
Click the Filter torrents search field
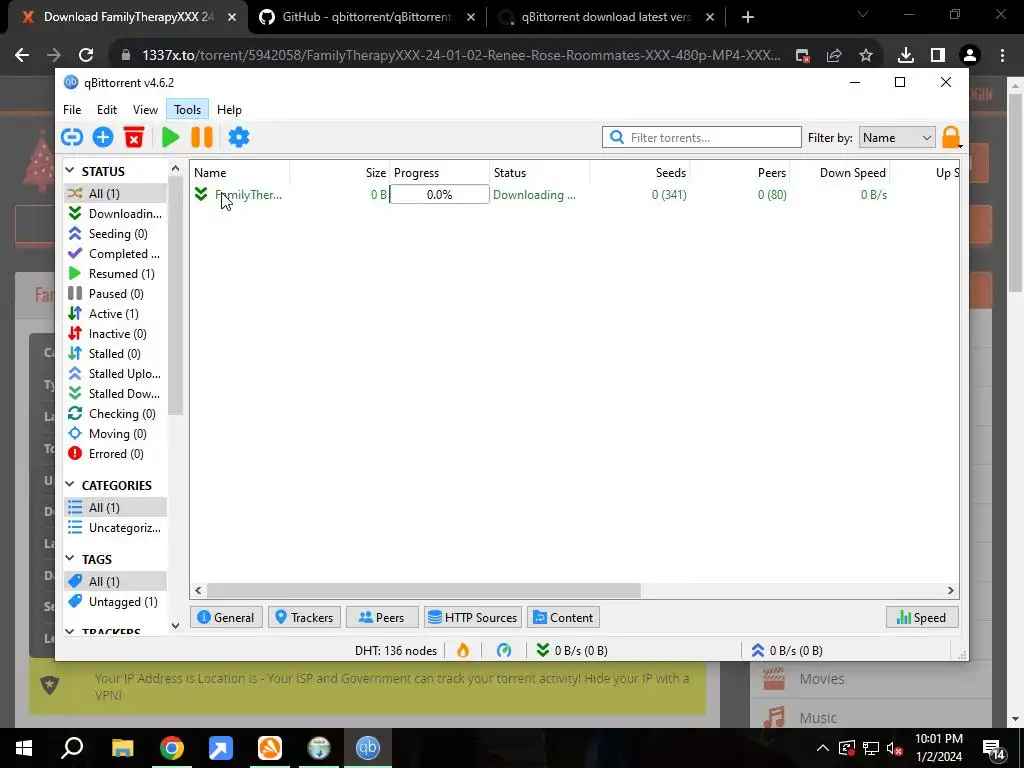(x=701, y=137)
